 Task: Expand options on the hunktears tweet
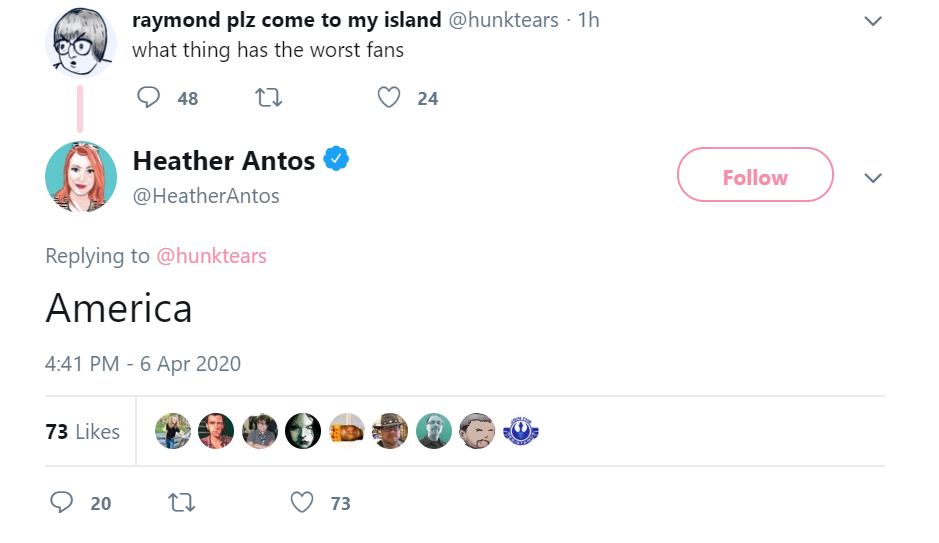(x=873, y=21)
